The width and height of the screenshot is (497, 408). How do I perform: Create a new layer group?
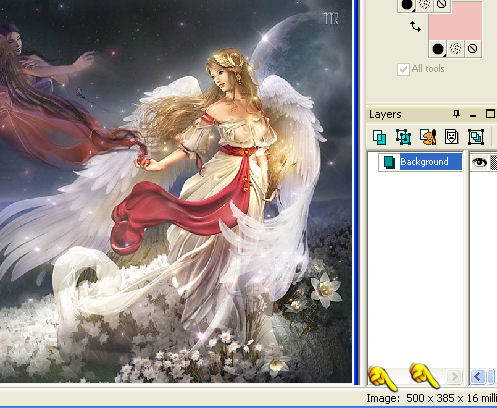pyautogui.click(x=476, y=137)
